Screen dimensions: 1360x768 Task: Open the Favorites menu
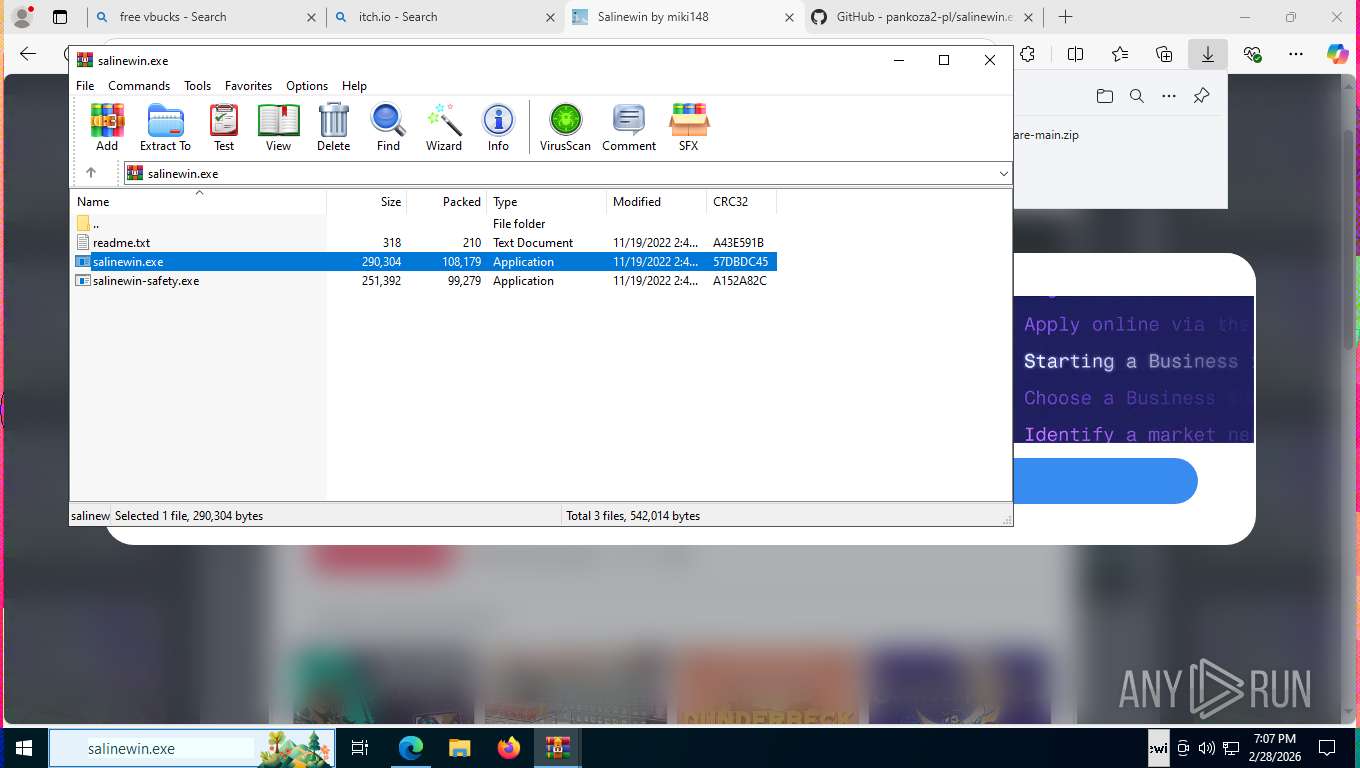[248, 86]
